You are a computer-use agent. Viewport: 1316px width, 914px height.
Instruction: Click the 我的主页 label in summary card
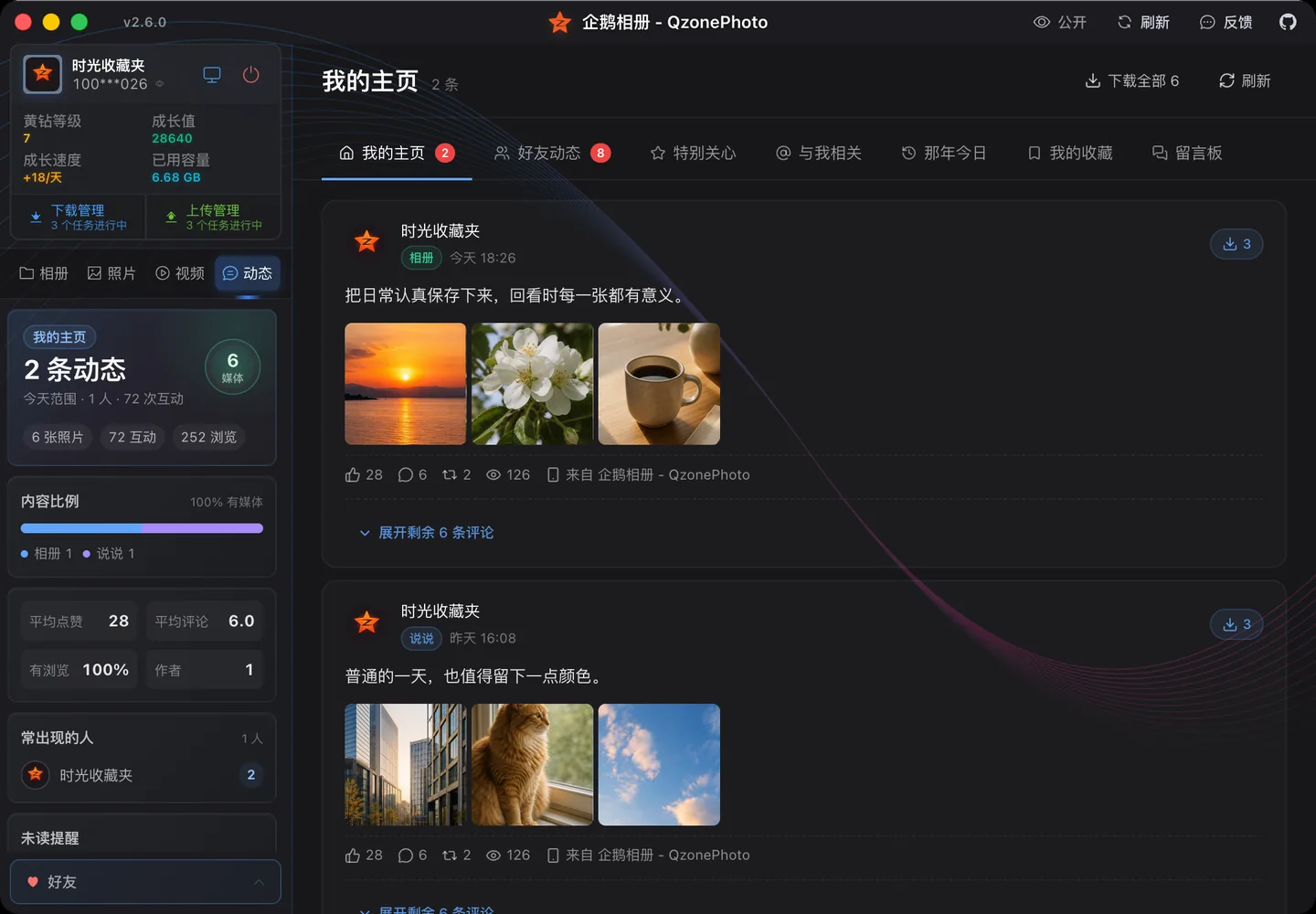[59, 337]
